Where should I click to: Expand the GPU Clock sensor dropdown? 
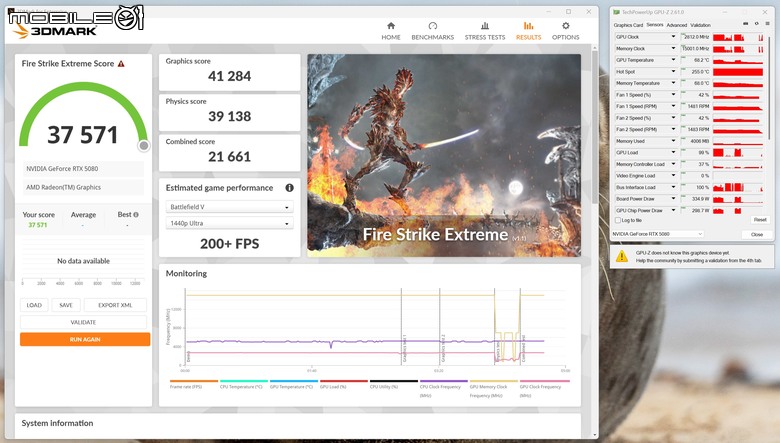point(673,37)
